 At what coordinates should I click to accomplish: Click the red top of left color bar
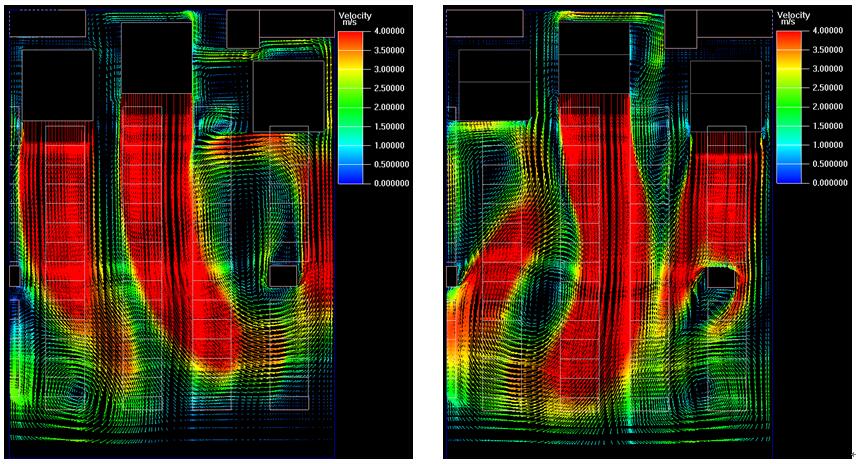352,36
